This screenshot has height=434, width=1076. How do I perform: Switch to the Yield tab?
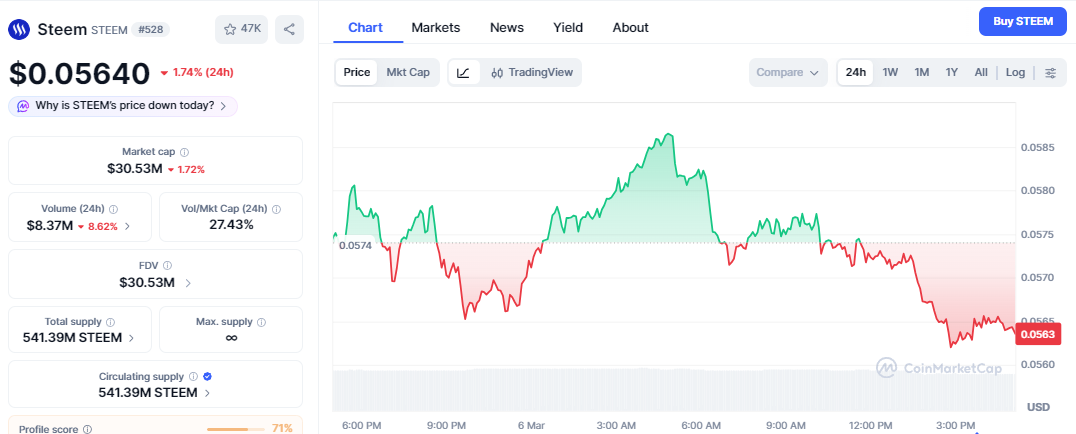[x=568, y=27]
